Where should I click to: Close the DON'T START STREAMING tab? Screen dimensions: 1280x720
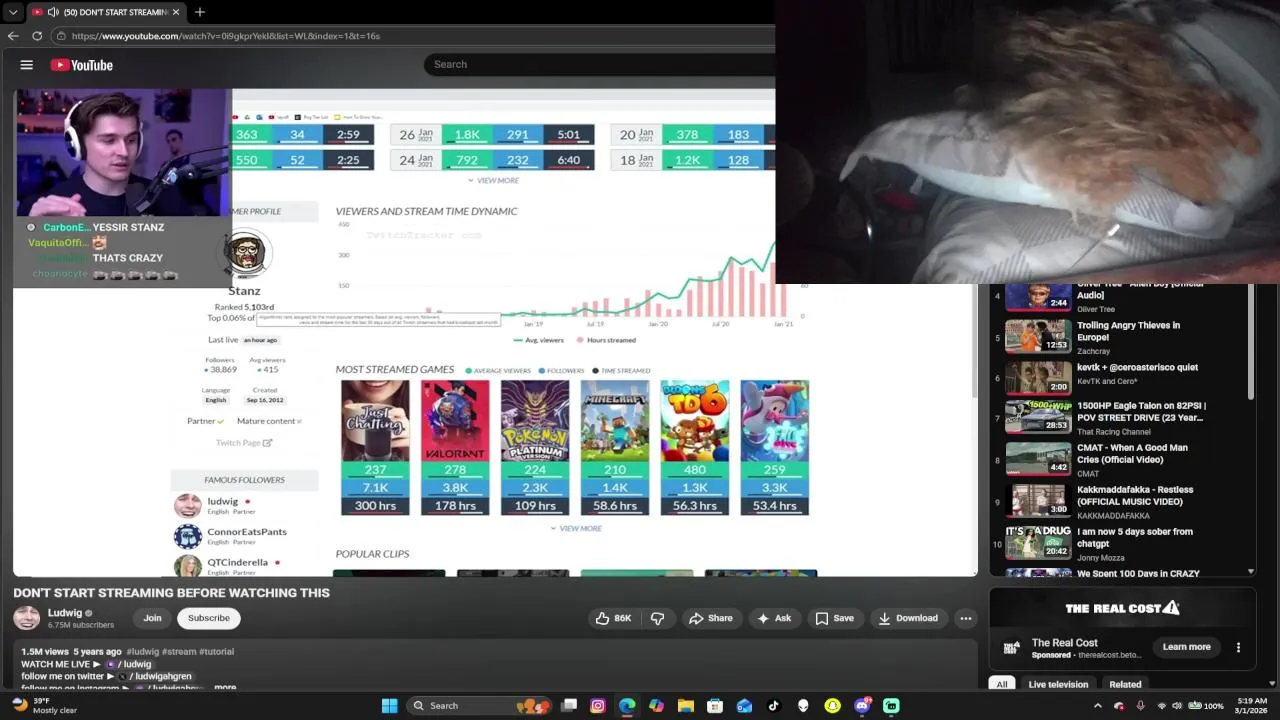click(x=176, y=12)
